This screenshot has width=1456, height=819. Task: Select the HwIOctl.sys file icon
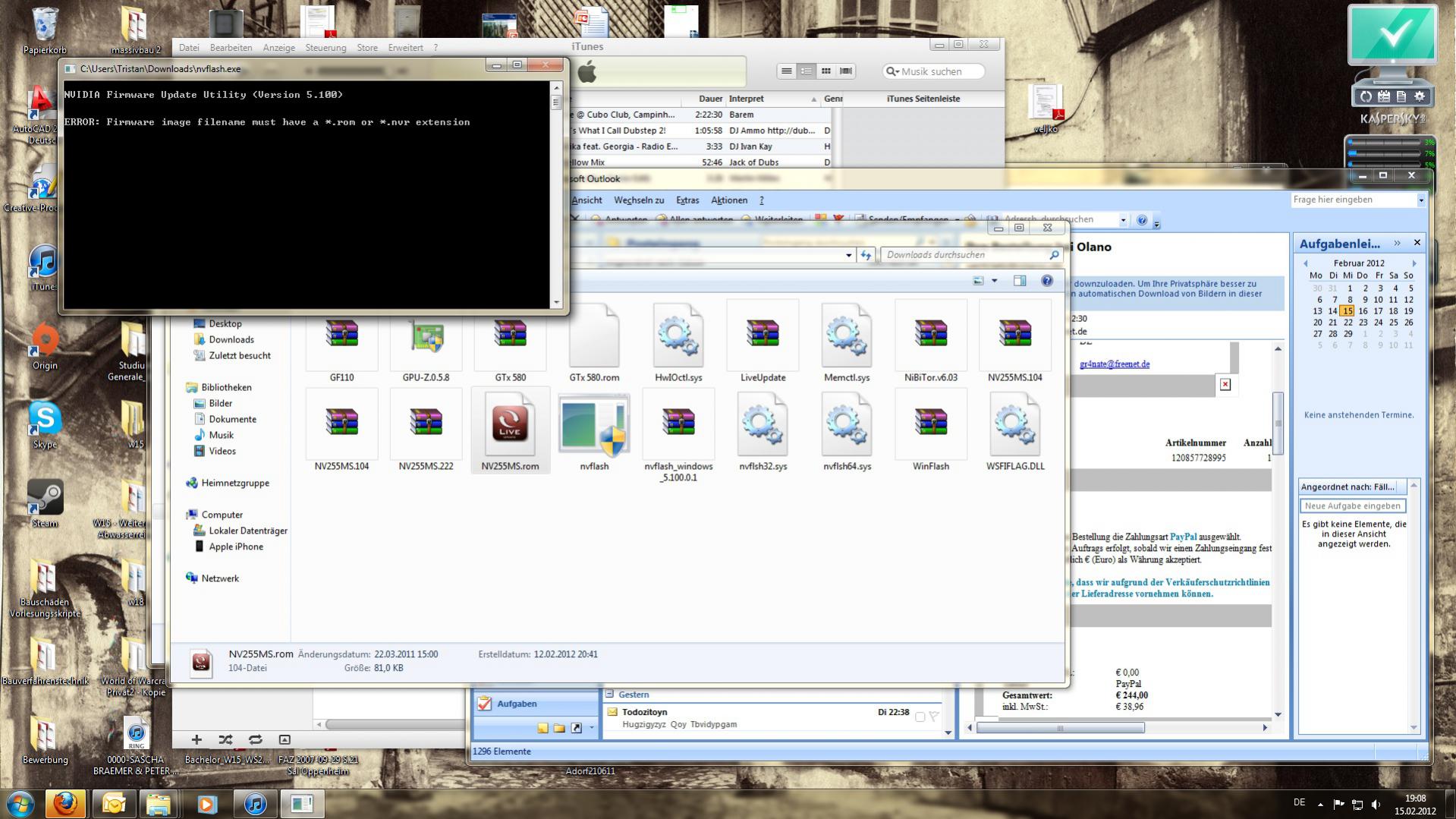click(x=678, y=337)
